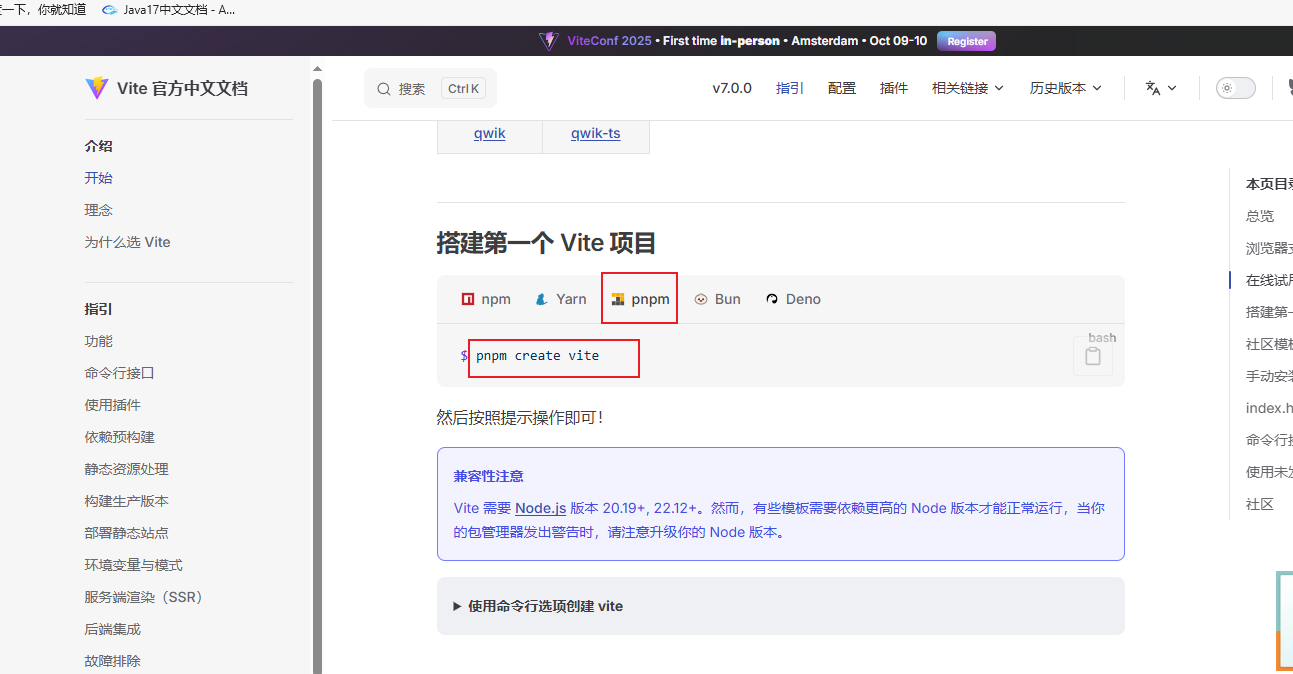Open the language translation icon menu
The width and height of the screenshot is (1293, 674).
click(x=1160, y=88)
